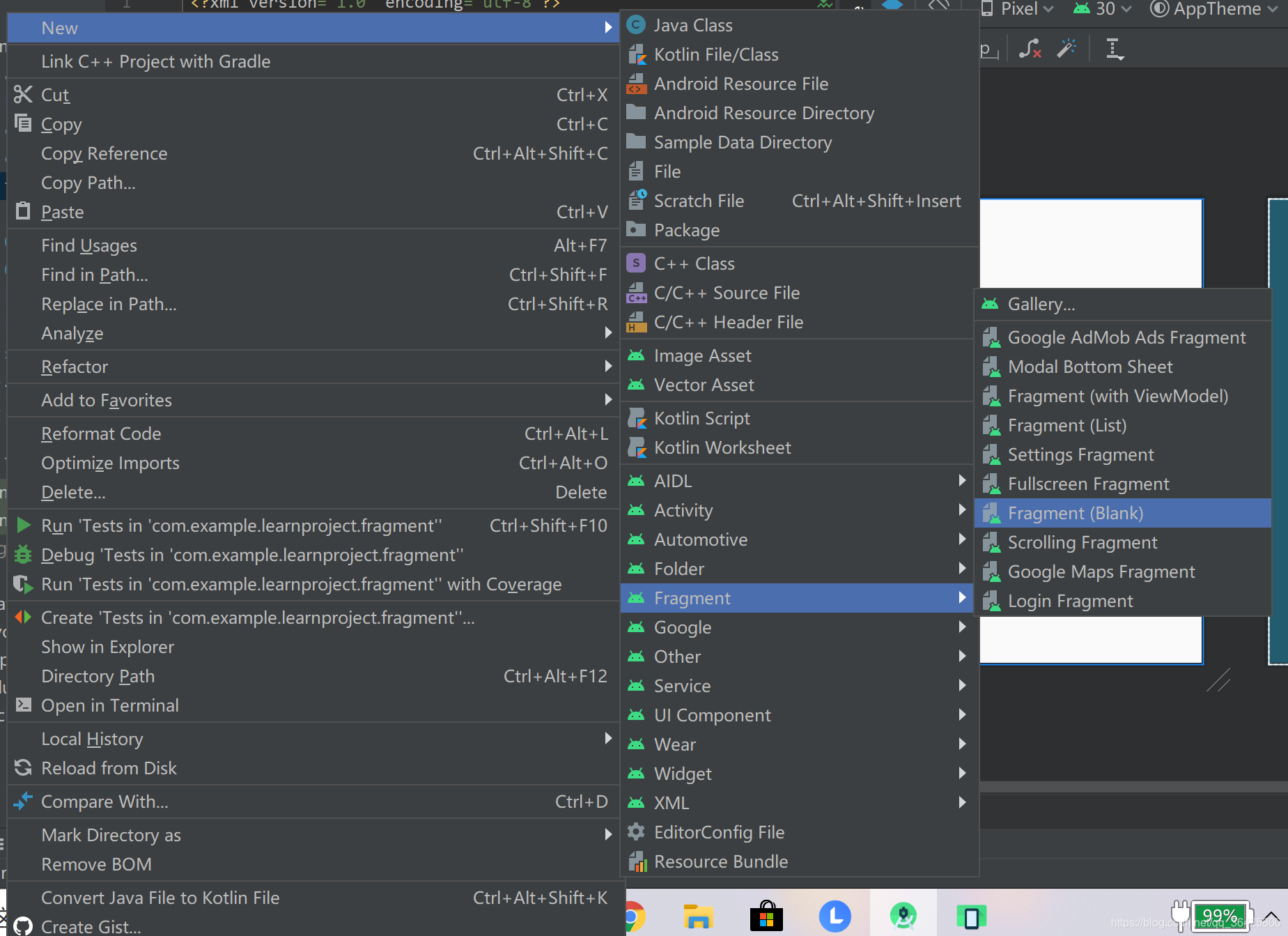Select Convert Java File to Kotlin File
This screenshot has width=1288, height=936.
tap(313, 898)
